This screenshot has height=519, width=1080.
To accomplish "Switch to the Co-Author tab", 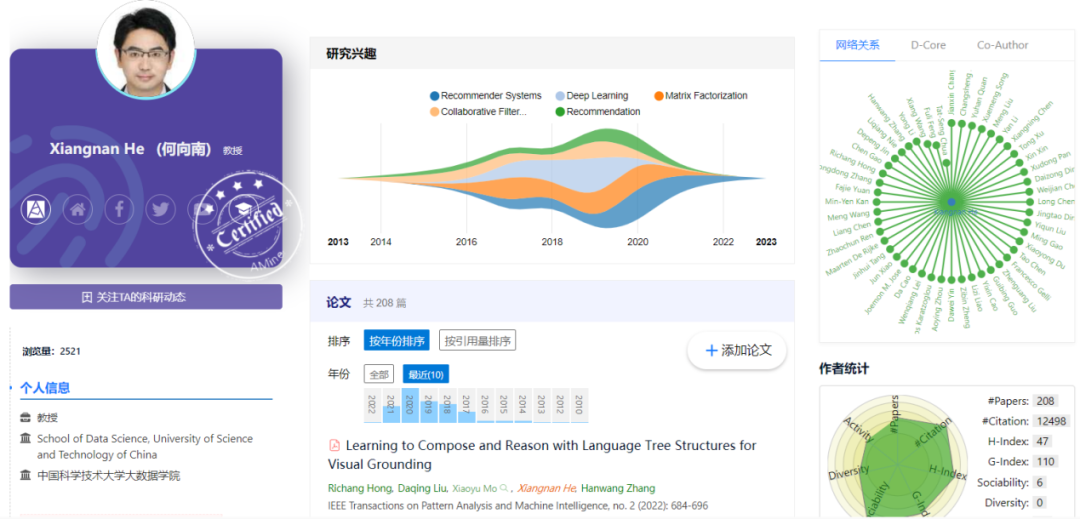I will point(1002,45).
